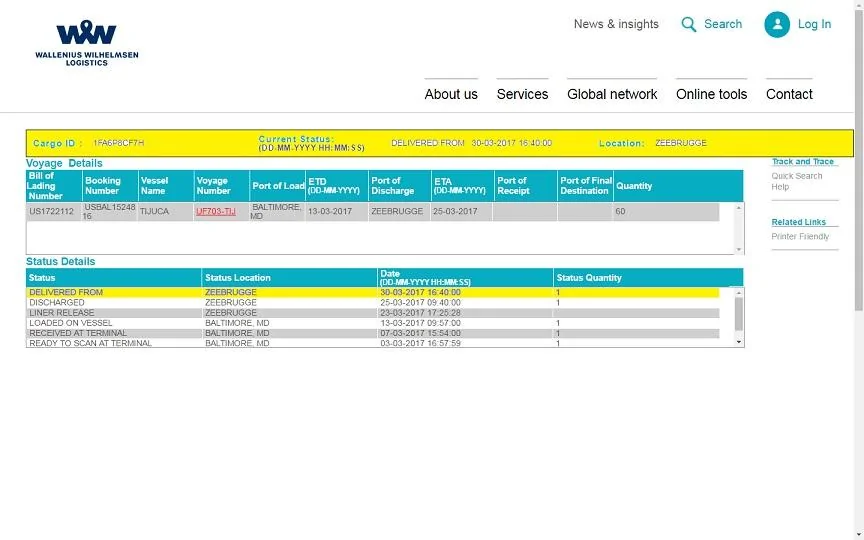The width and height of the screenshot is (864, 540).
Task: Open News & insights link
Action: pos(616,24)
